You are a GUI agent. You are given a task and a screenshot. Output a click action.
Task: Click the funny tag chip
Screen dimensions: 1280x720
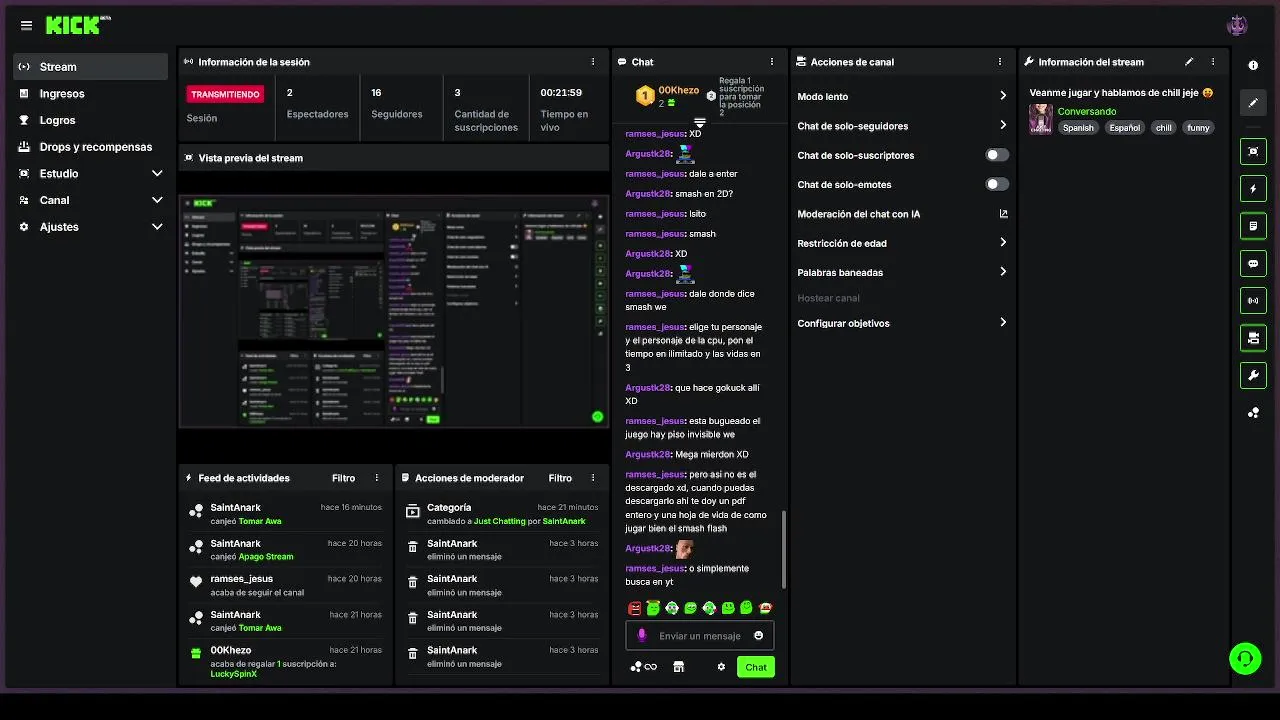[1198, 128]
